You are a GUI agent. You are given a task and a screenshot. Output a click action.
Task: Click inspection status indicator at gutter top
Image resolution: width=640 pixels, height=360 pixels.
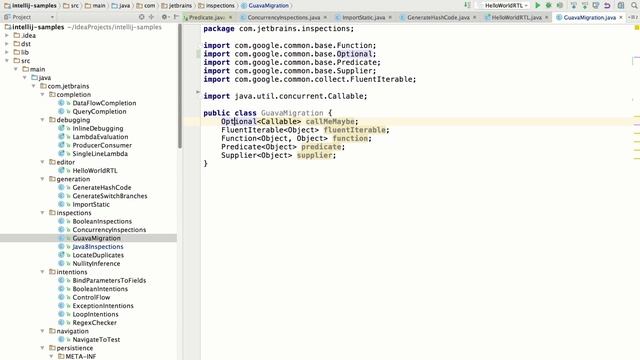(x=636, y=27)
